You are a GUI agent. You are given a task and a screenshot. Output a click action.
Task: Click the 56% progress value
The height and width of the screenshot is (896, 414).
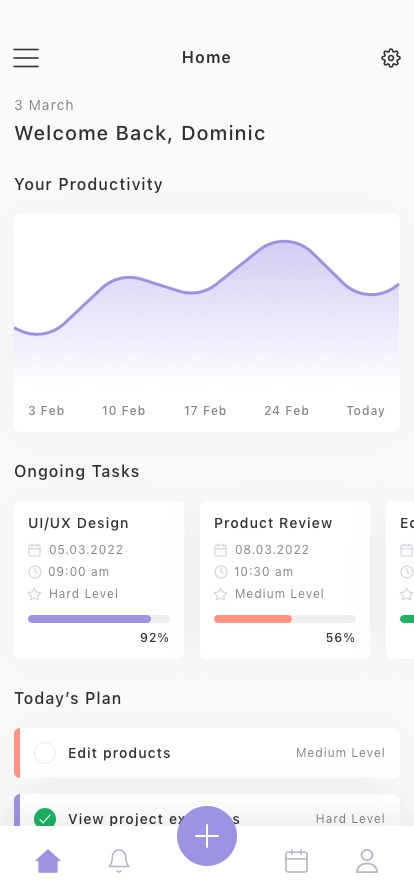[340, 638]
